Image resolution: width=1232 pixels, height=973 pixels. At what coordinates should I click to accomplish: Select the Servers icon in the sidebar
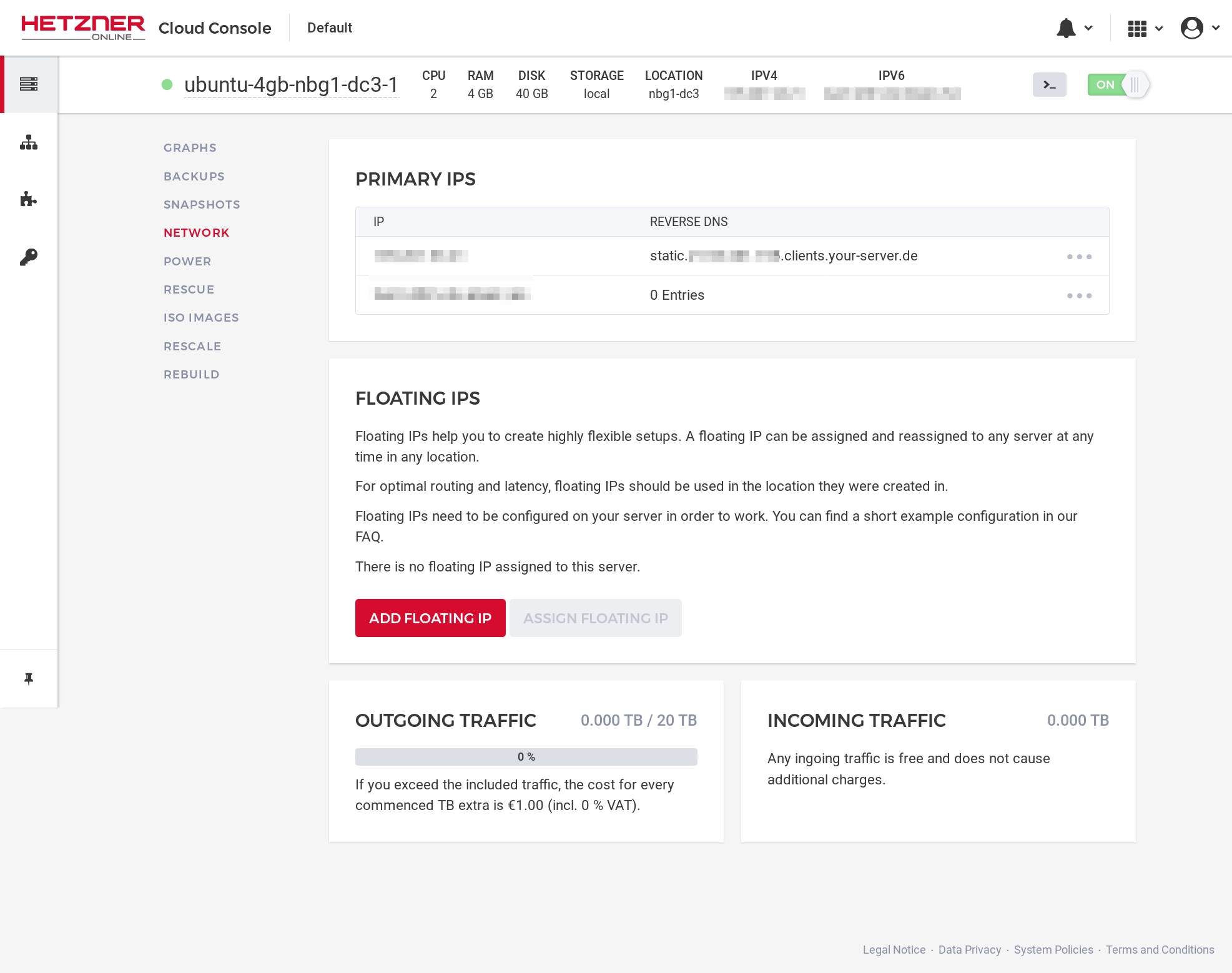click(x=29, y=83)
